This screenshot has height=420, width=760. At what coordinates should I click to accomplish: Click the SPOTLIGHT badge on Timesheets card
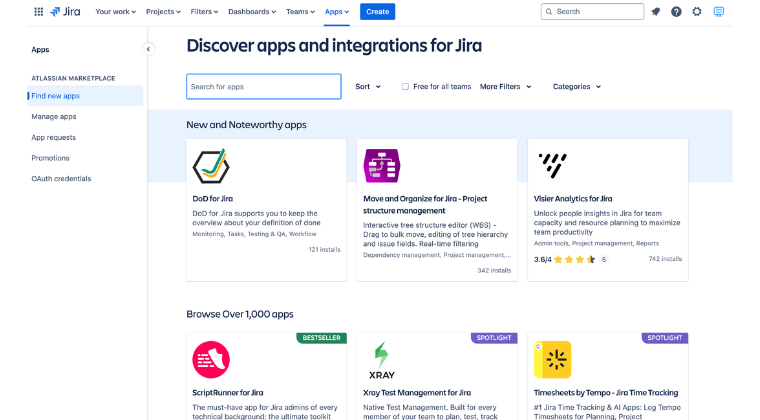tap(665, 338)
